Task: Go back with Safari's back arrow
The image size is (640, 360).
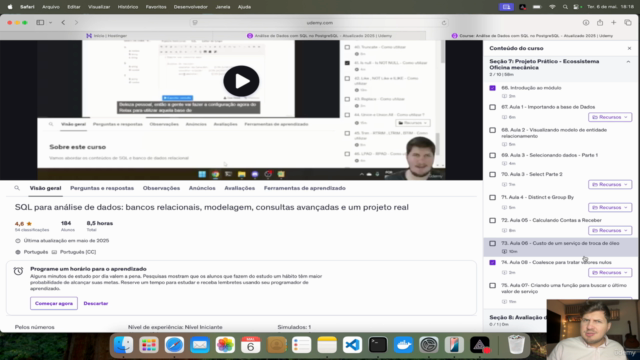Action: 63,23
